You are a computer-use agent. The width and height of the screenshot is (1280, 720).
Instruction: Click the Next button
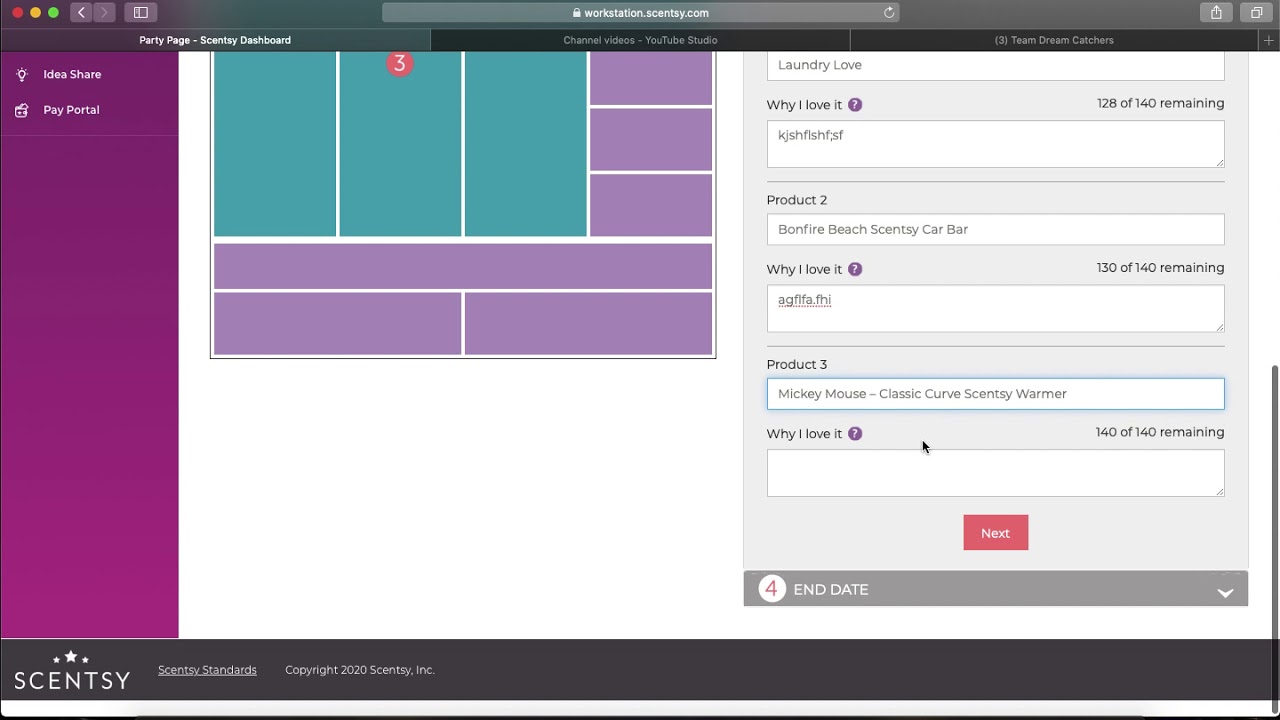coord(995,533)
